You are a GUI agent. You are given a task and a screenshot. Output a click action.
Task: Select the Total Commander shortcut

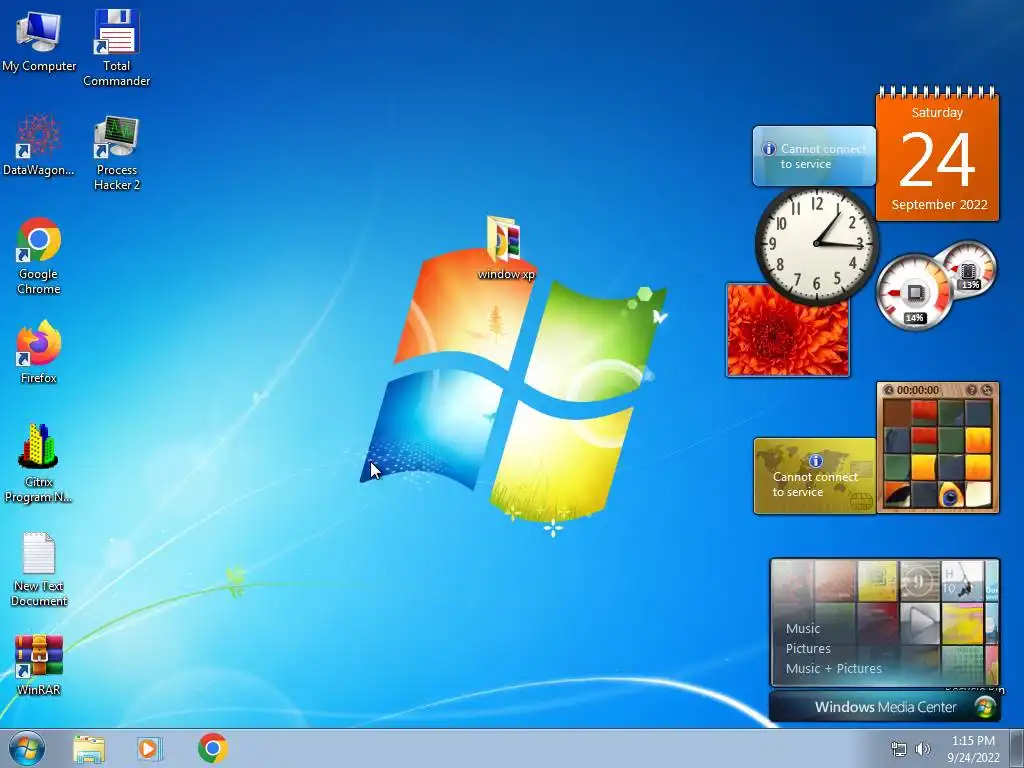coord(116,47)
